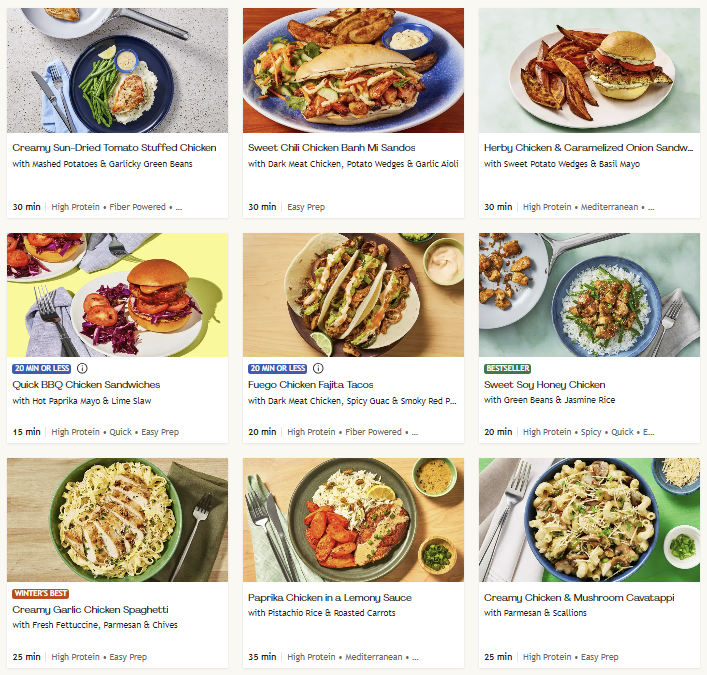Open Creamy Sun-Dried Tomato Stuffed Chicken photo
This screenshot has height=675, width=707.
117,70
